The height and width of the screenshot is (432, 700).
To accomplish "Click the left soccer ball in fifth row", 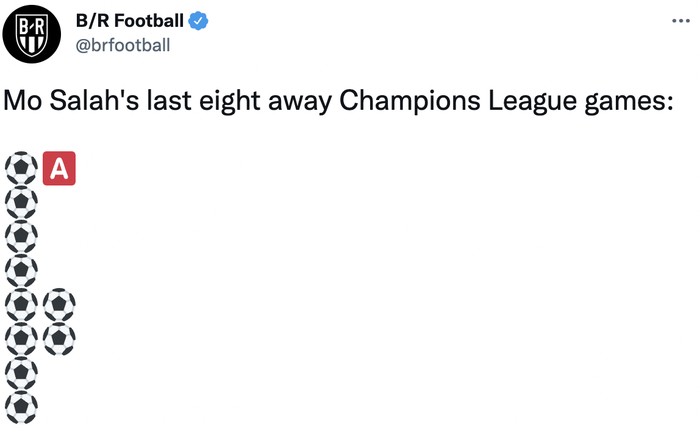I will tap(22, 305).
